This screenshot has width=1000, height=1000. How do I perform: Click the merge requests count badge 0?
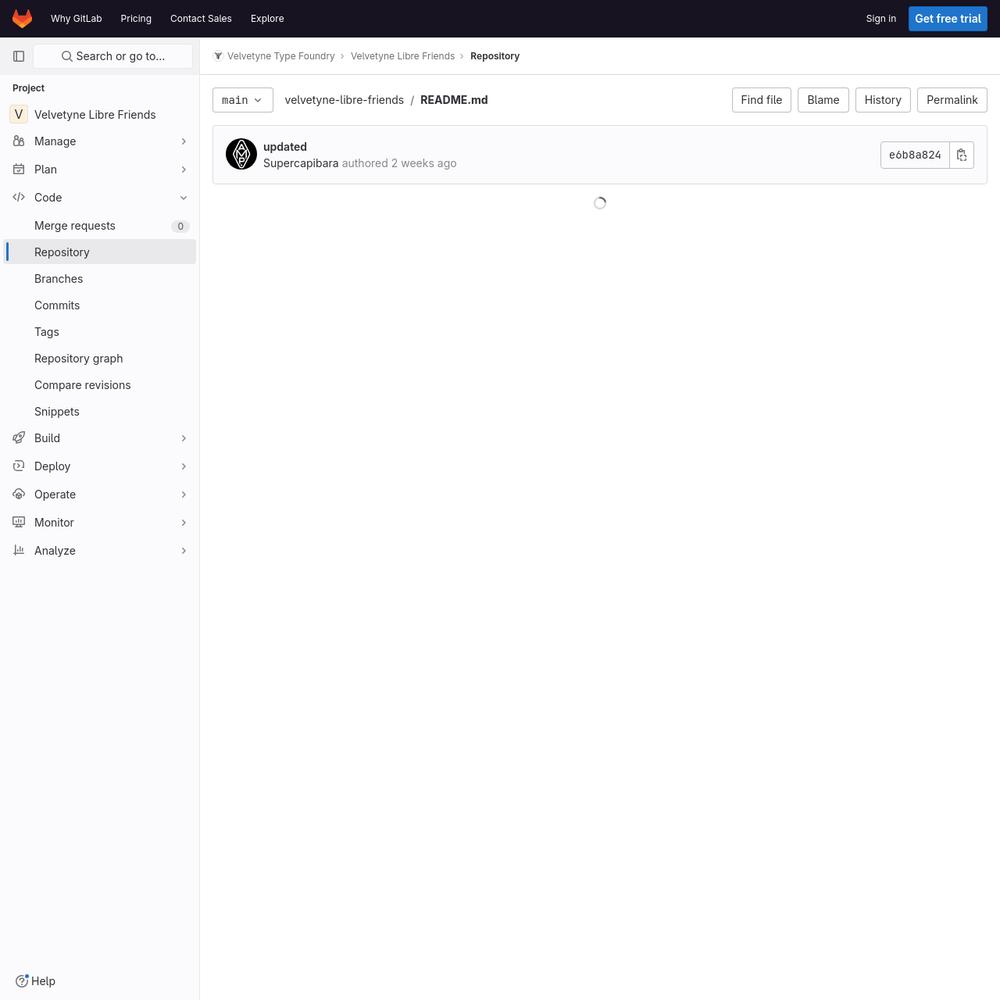pos(180,226)
